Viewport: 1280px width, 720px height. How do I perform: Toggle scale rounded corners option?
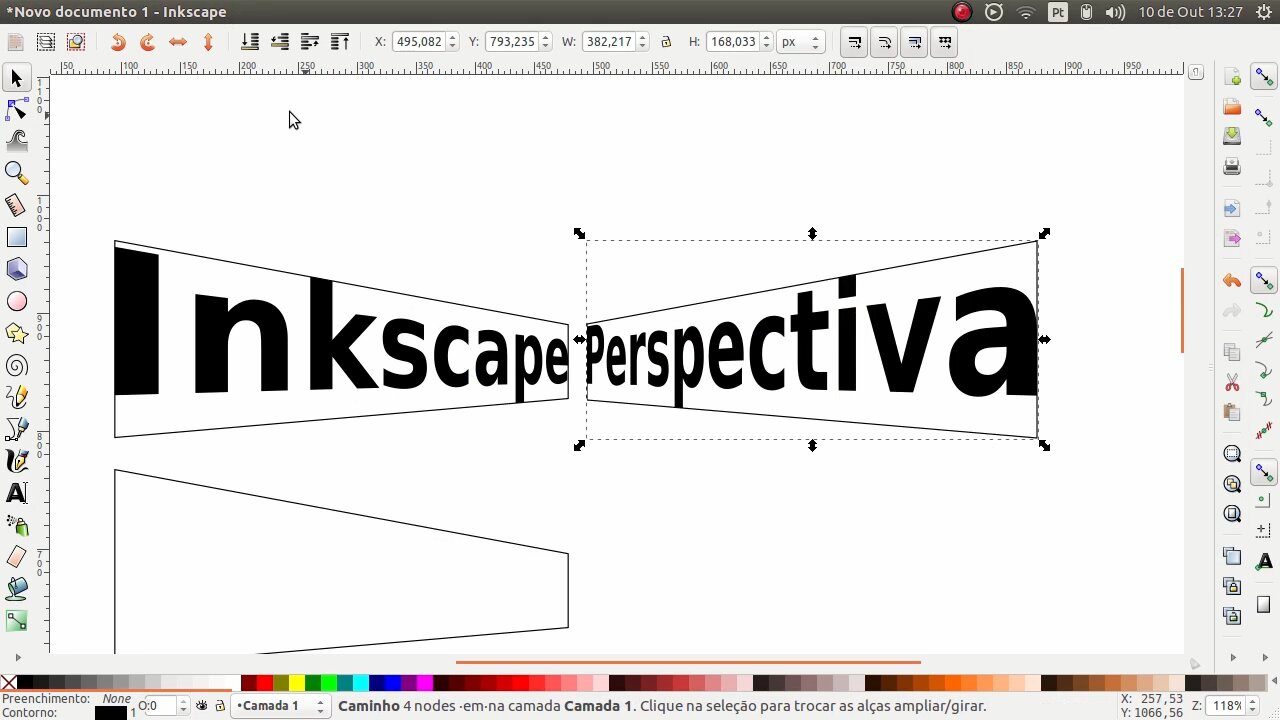click(x=884, y=42)
